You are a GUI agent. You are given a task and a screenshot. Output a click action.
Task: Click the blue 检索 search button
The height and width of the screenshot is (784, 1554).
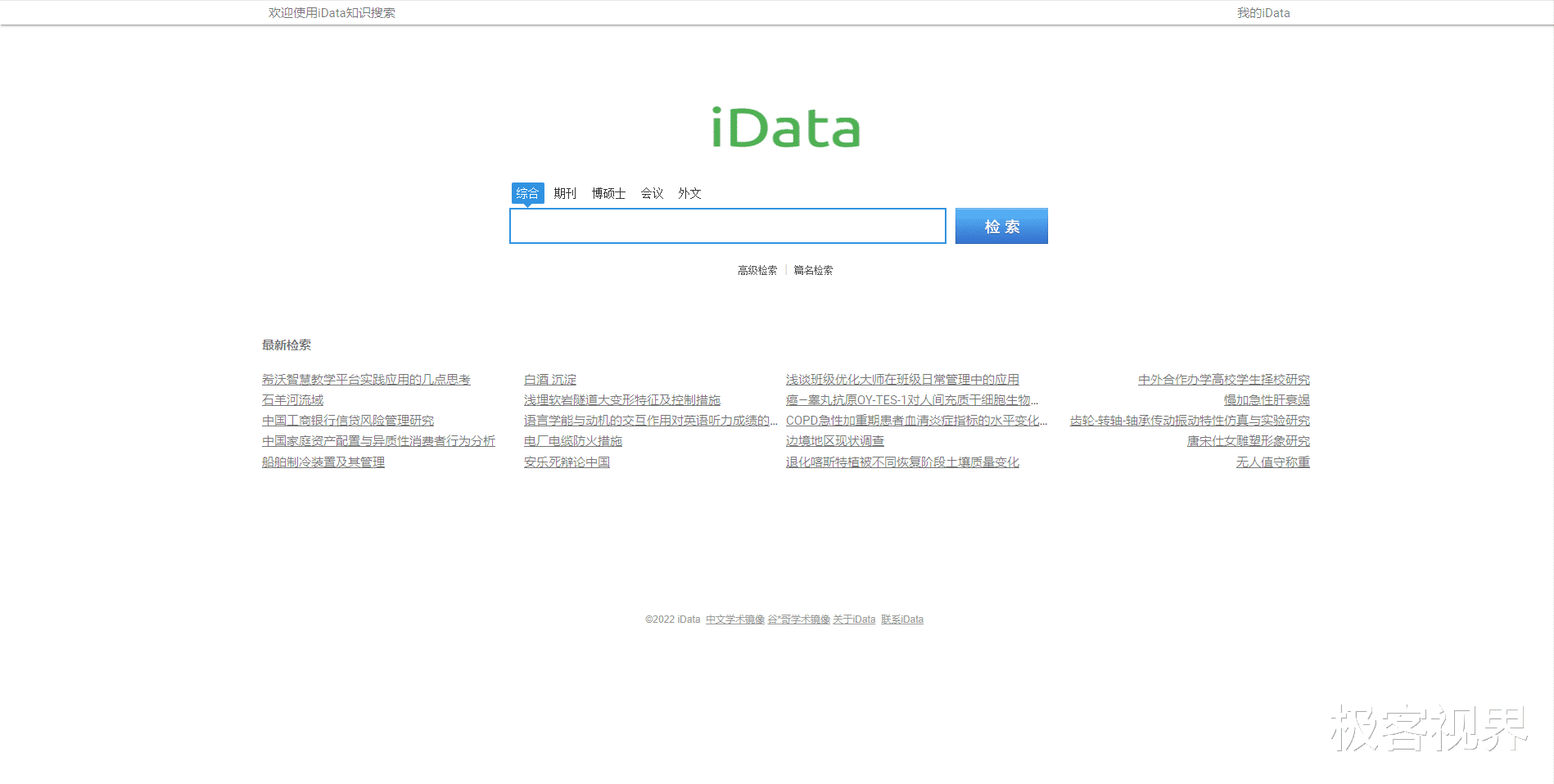(1001, 226)
